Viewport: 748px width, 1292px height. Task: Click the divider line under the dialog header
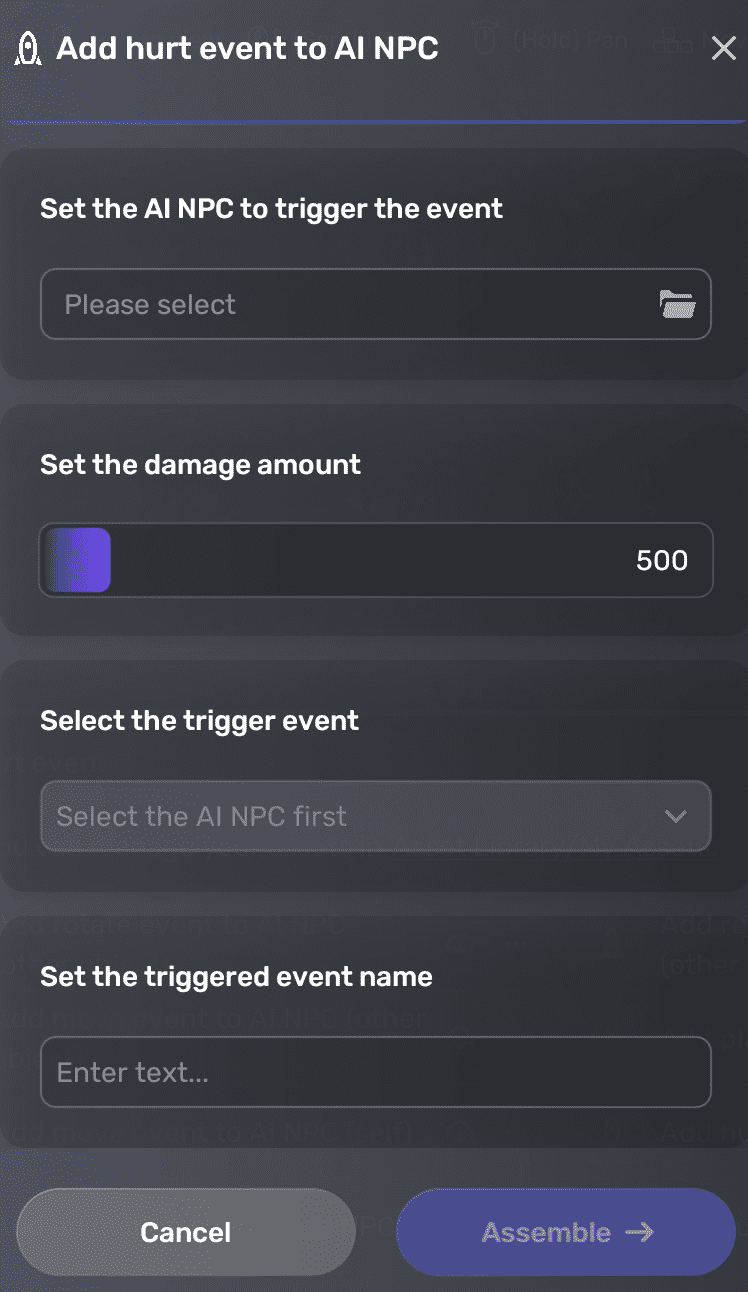pyautogui.click(x=374, y=121)
